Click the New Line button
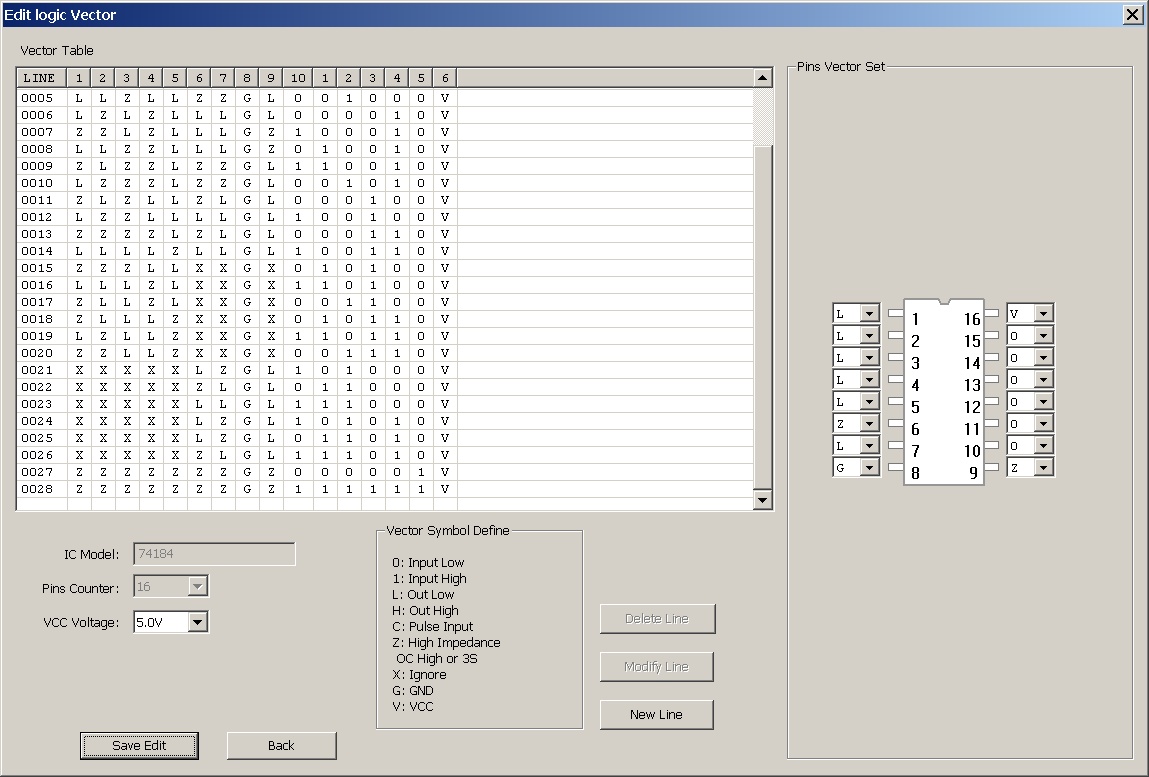The width and height of the screenshot is (1149, 777). pyautogui.click(x=656, y=715)
